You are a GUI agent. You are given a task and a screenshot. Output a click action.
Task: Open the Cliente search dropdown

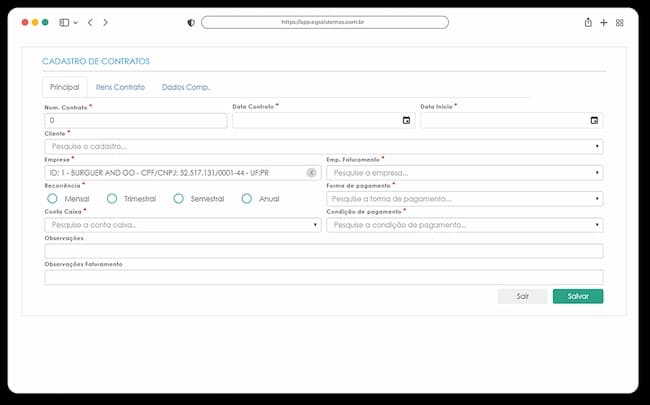324,146
